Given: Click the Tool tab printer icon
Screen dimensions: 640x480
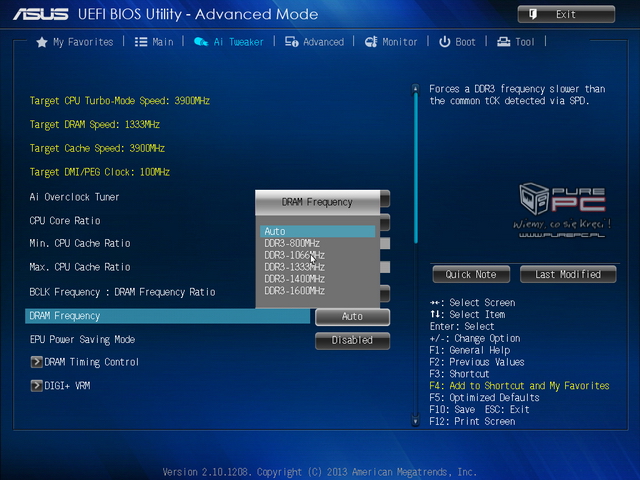Looking at the screenshot, I should (x=503, y=42).
